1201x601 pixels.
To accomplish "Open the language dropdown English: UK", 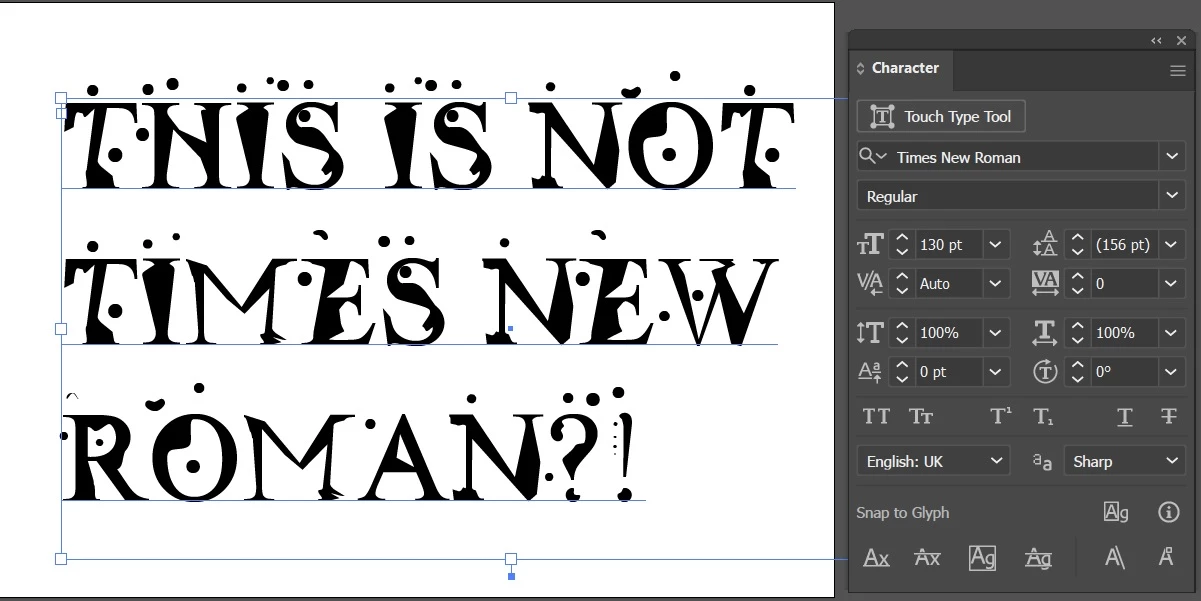I will coord(933,461).
